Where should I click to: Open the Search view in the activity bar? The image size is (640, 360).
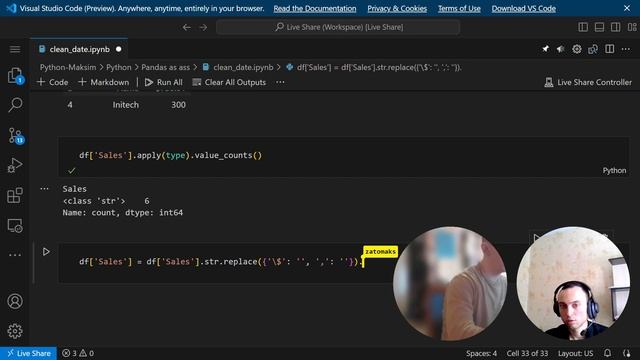point(15,105)
